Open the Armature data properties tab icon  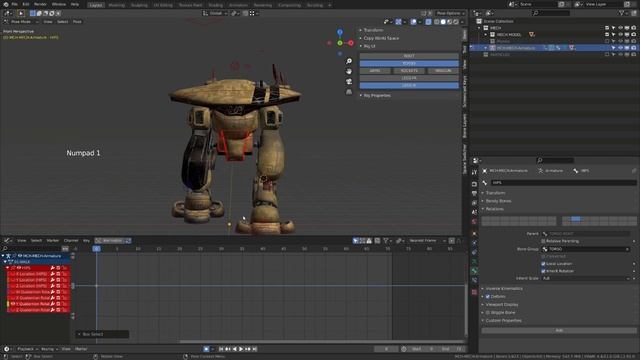coord(474,262)
